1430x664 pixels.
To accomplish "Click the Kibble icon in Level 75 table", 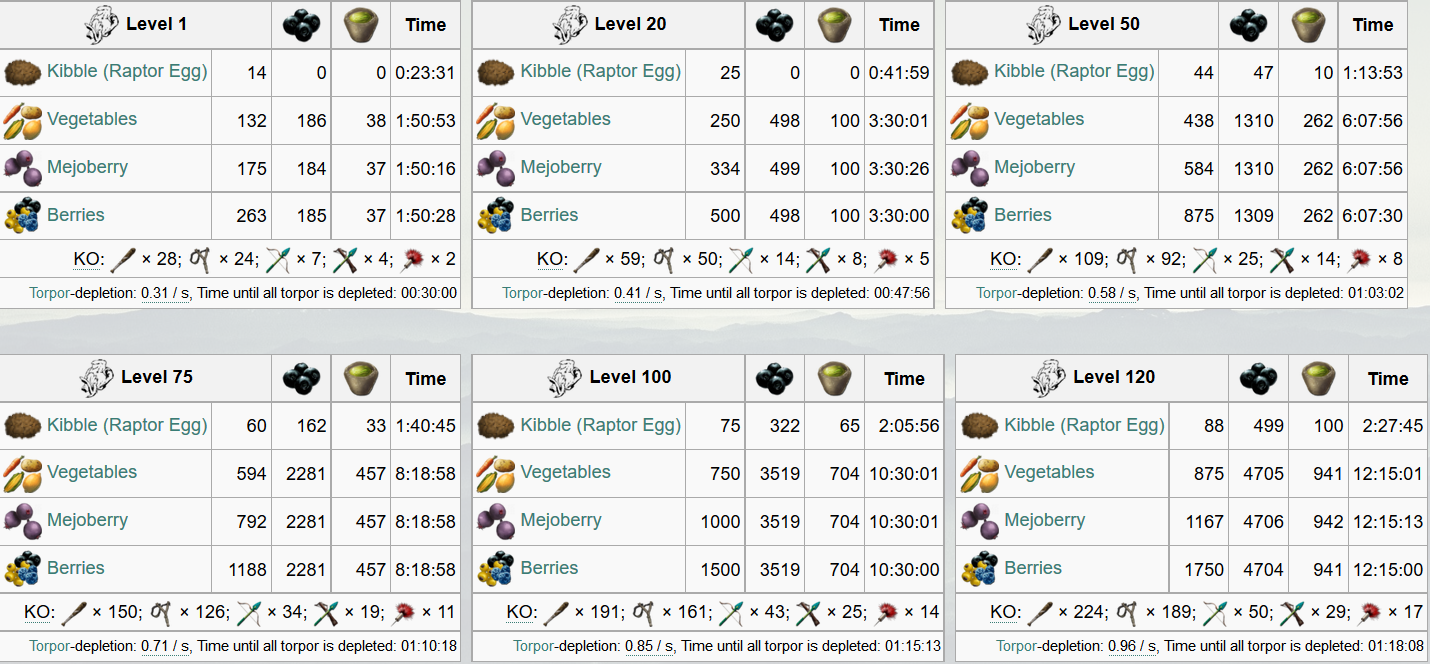I will [23, 425].
